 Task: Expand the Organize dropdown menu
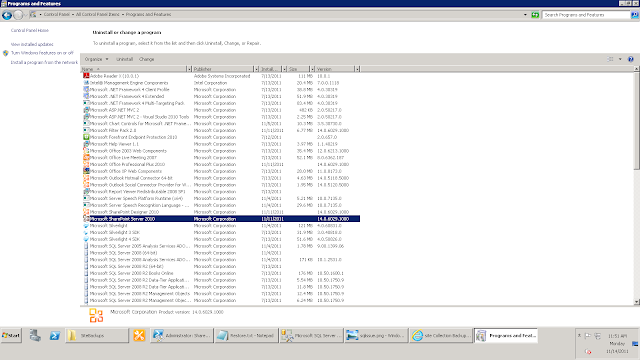pyautogui.click(x=96, y=59)
